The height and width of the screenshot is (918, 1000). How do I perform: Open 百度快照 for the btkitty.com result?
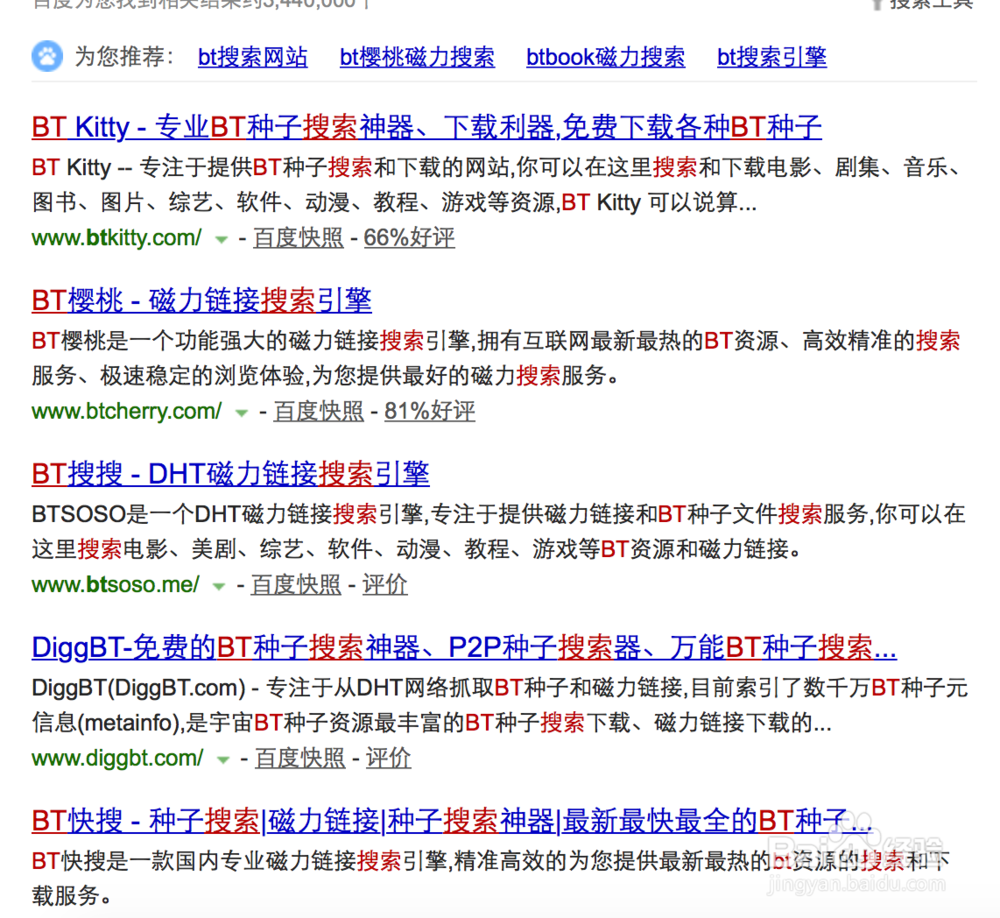[x=298, y=238]
